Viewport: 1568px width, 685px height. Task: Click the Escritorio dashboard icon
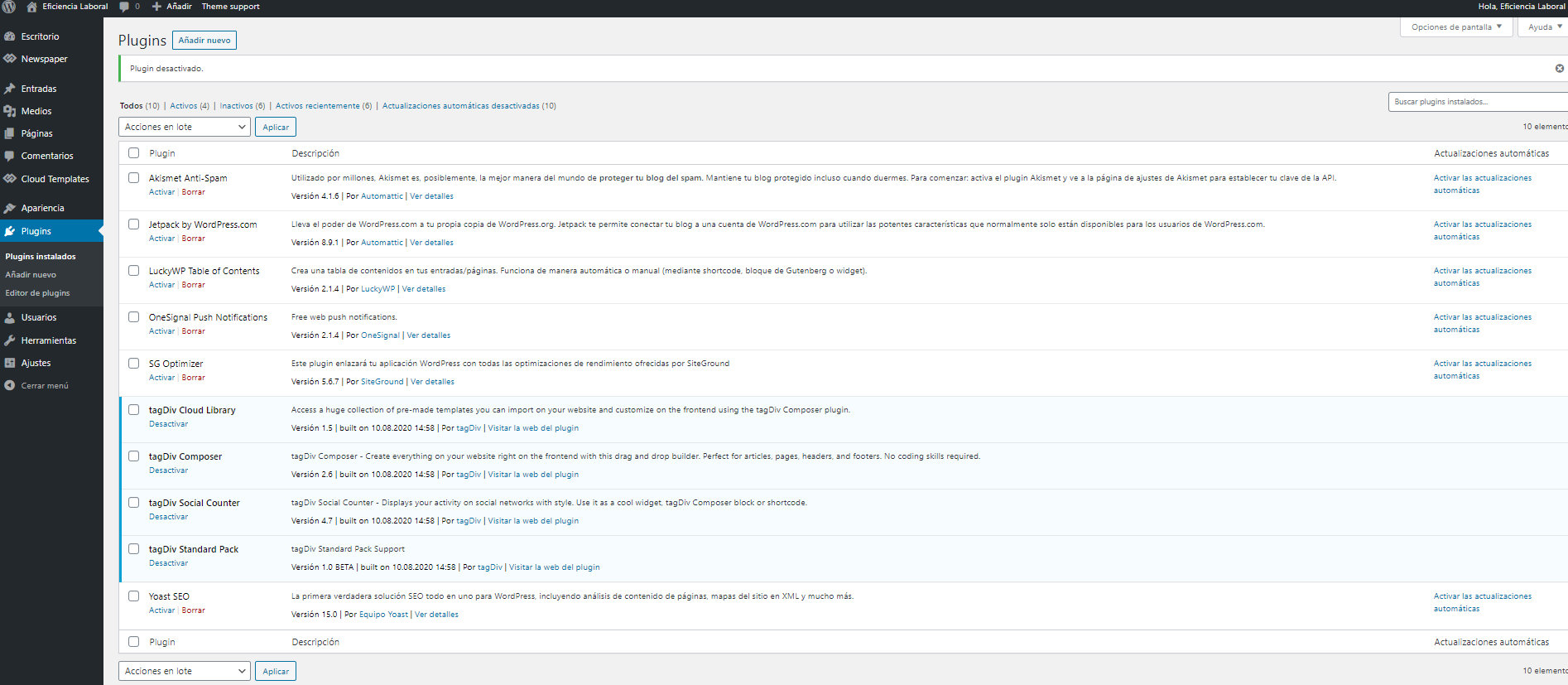pyautogui.click(x=10, y=36)
